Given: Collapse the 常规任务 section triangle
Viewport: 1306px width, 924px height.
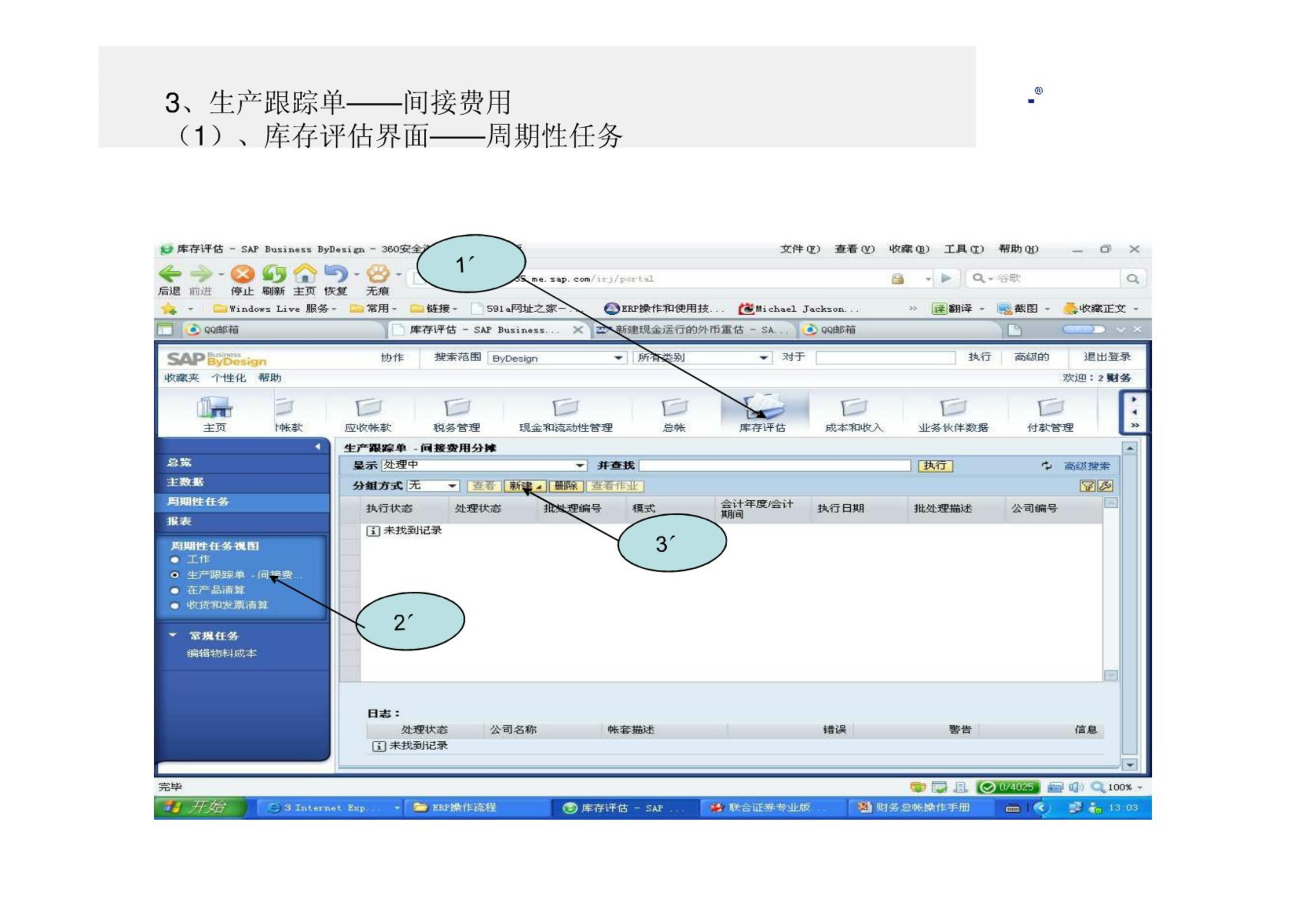Looking at the screenshot, I should 173,635.
